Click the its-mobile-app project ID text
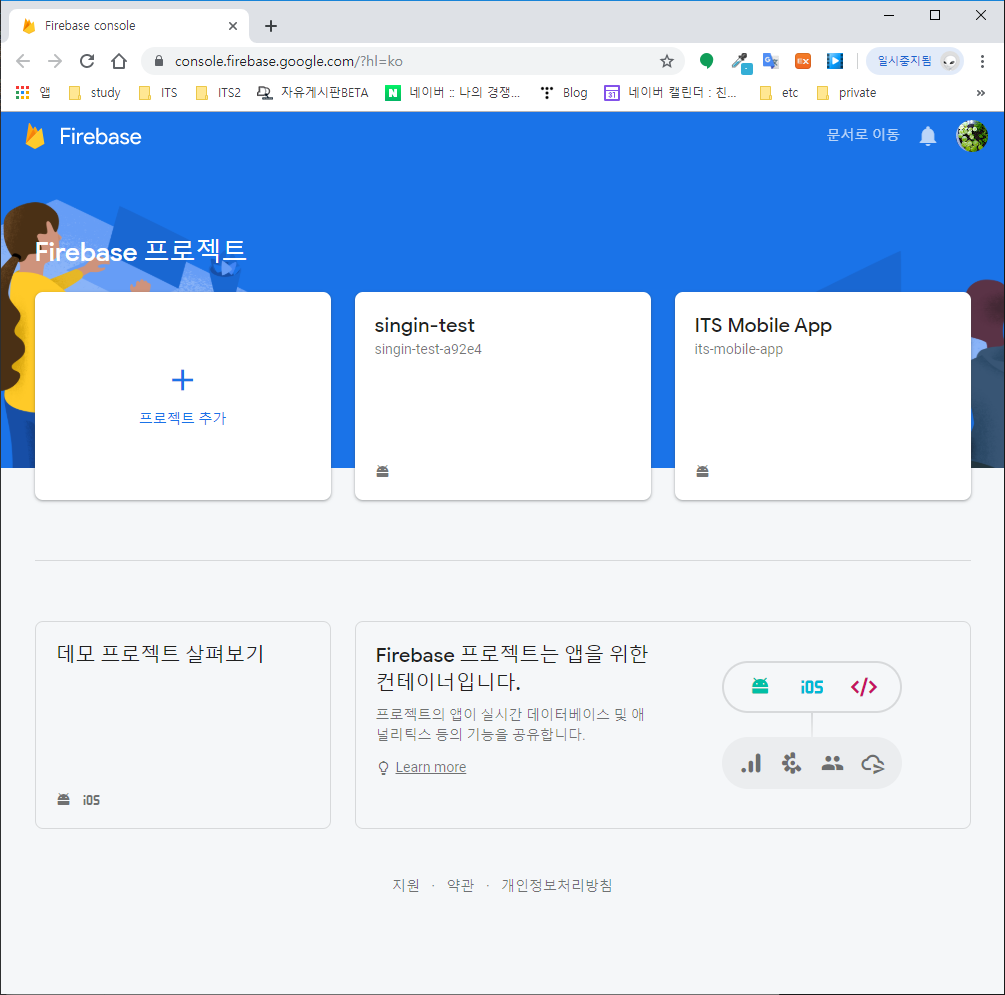This screenshot has width=1005, height=995. pos(738,349)
